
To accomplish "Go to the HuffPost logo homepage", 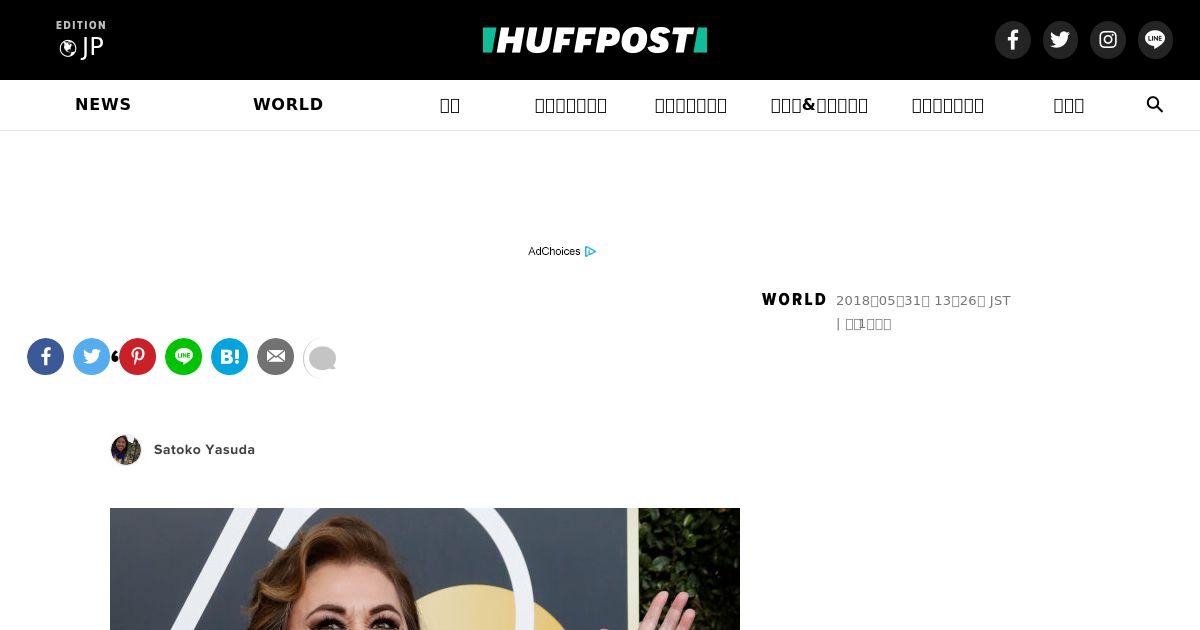I will click(595, 40).
